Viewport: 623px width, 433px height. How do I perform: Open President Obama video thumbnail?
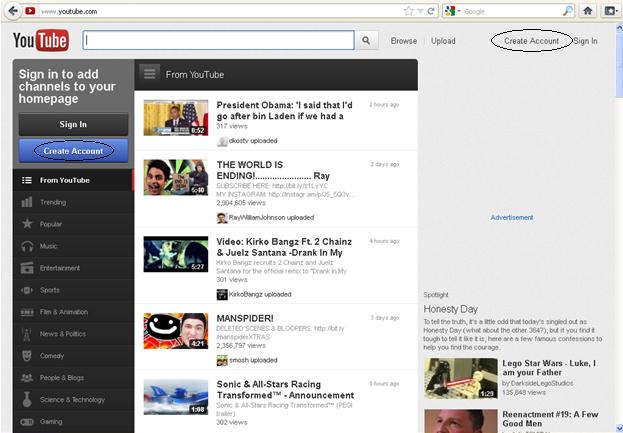pyautogui.click(x=176, y=118)
